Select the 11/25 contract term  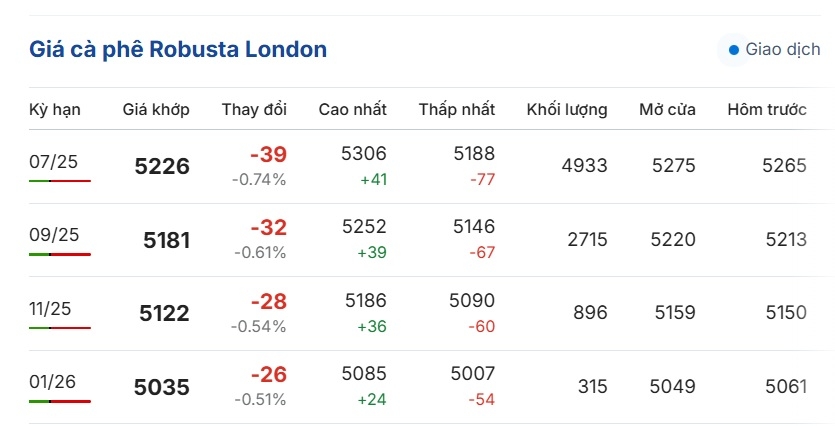pyautogui.click(x=50, y=308)
